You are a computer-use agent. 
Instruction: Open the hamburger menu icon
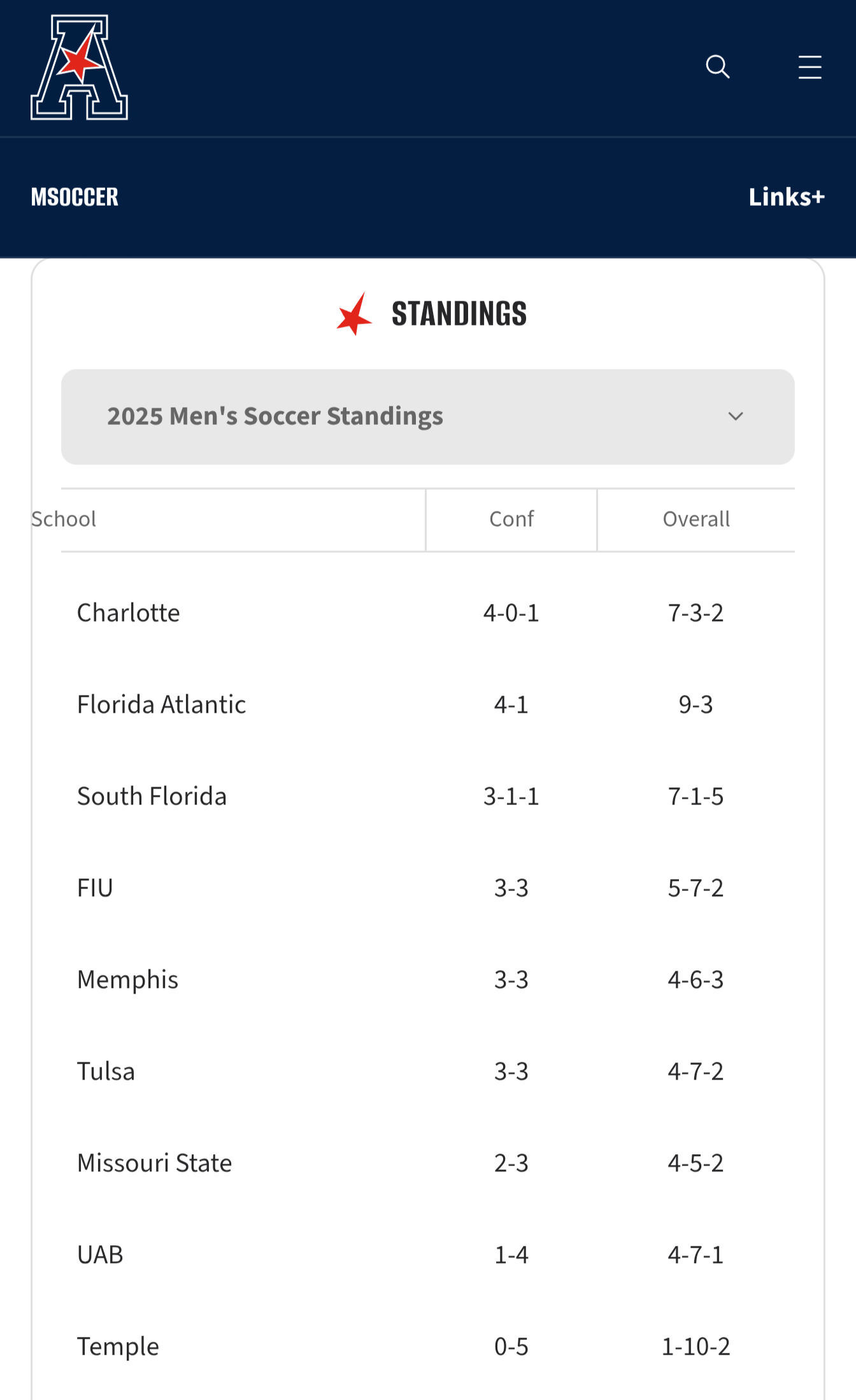[810, 67]
